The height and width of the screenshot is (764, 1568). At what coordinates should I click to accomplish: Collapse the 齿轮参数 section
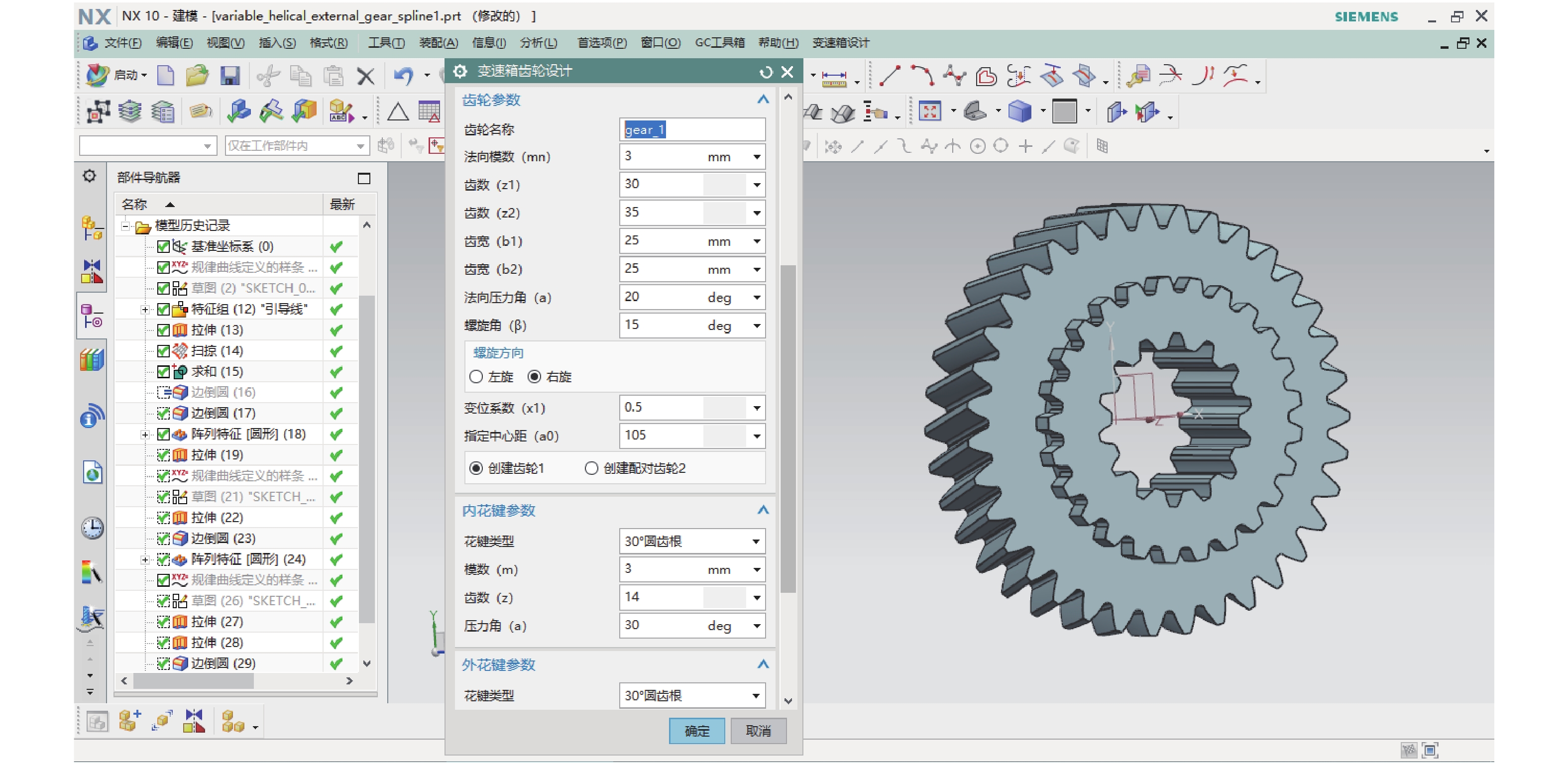pyautogui.click(x=763, y=99)
